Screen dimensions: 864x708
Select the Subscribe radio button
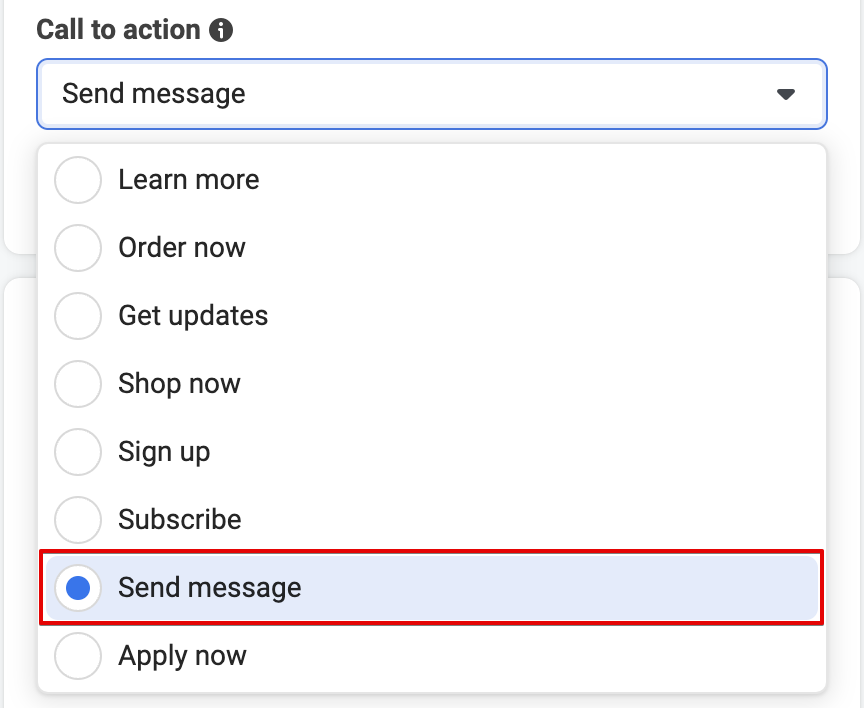pos(78,520)
